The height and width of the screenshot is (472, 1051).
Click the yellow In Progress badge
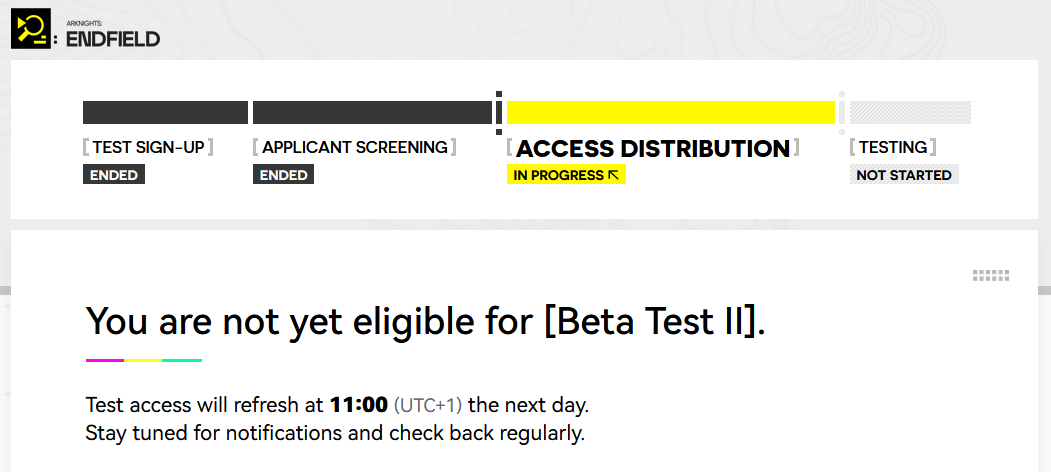click(565, 175)
